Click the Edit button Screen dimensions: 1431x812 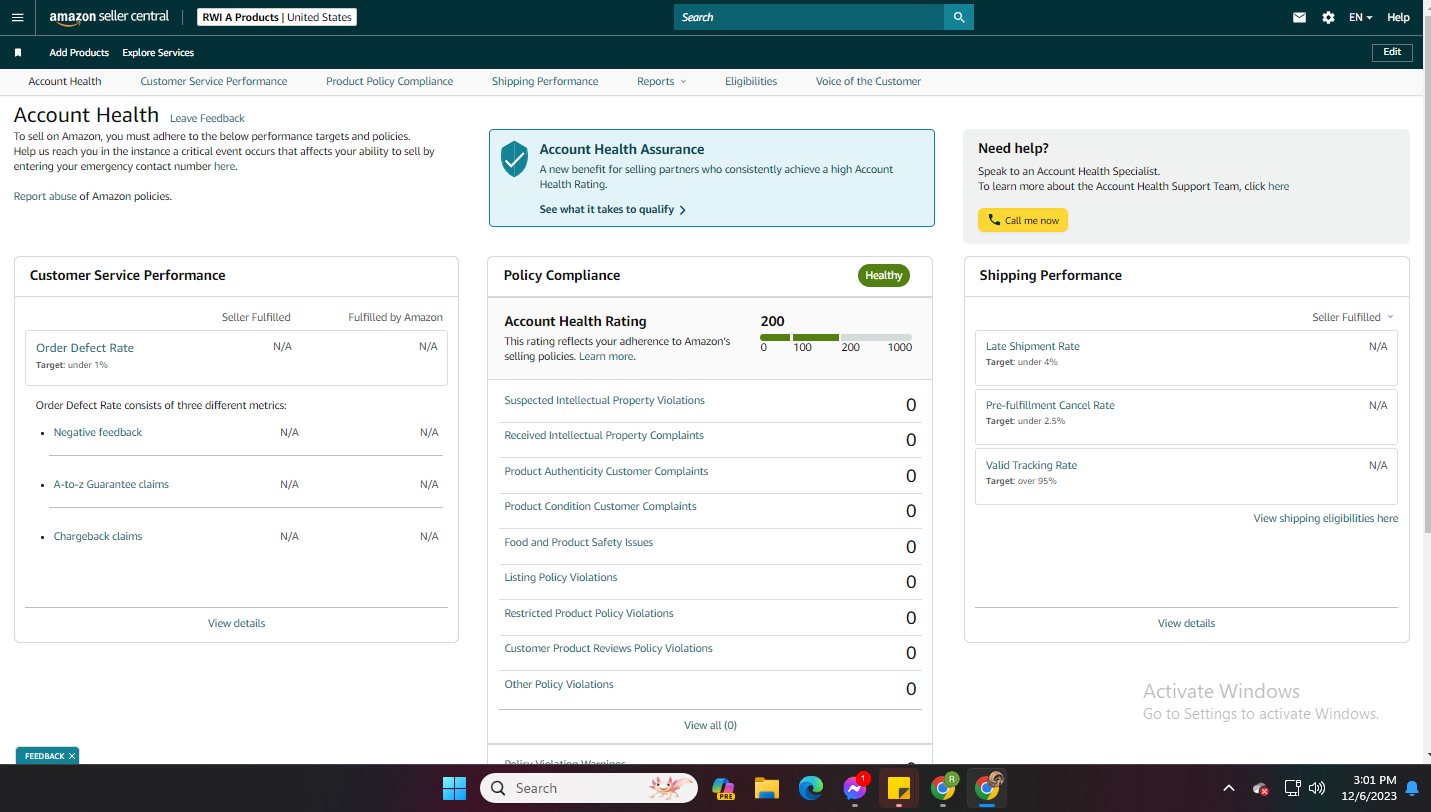tap(1392, 52)
